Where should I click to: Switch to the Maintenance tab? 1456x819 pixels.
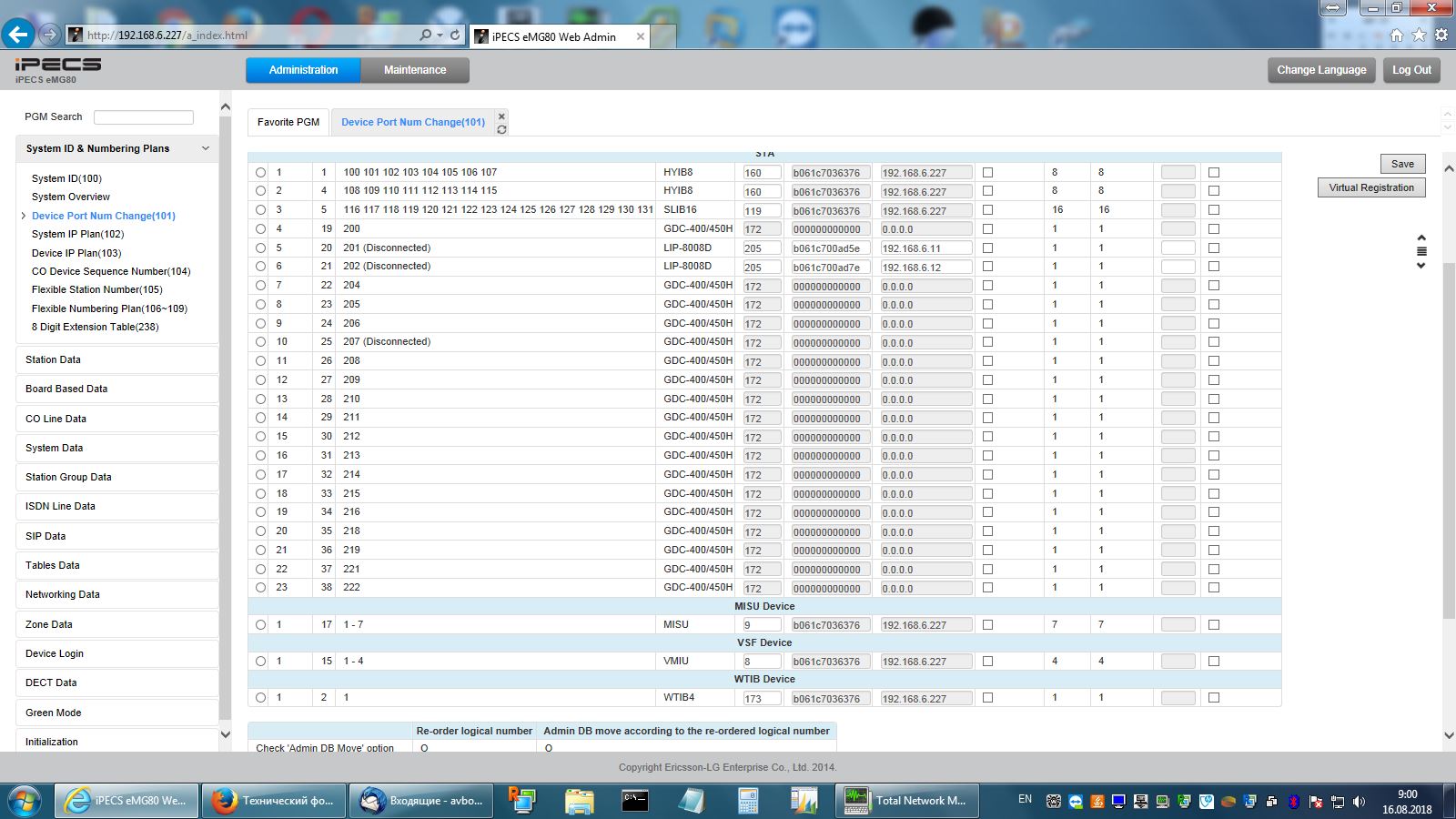[415, 70]
